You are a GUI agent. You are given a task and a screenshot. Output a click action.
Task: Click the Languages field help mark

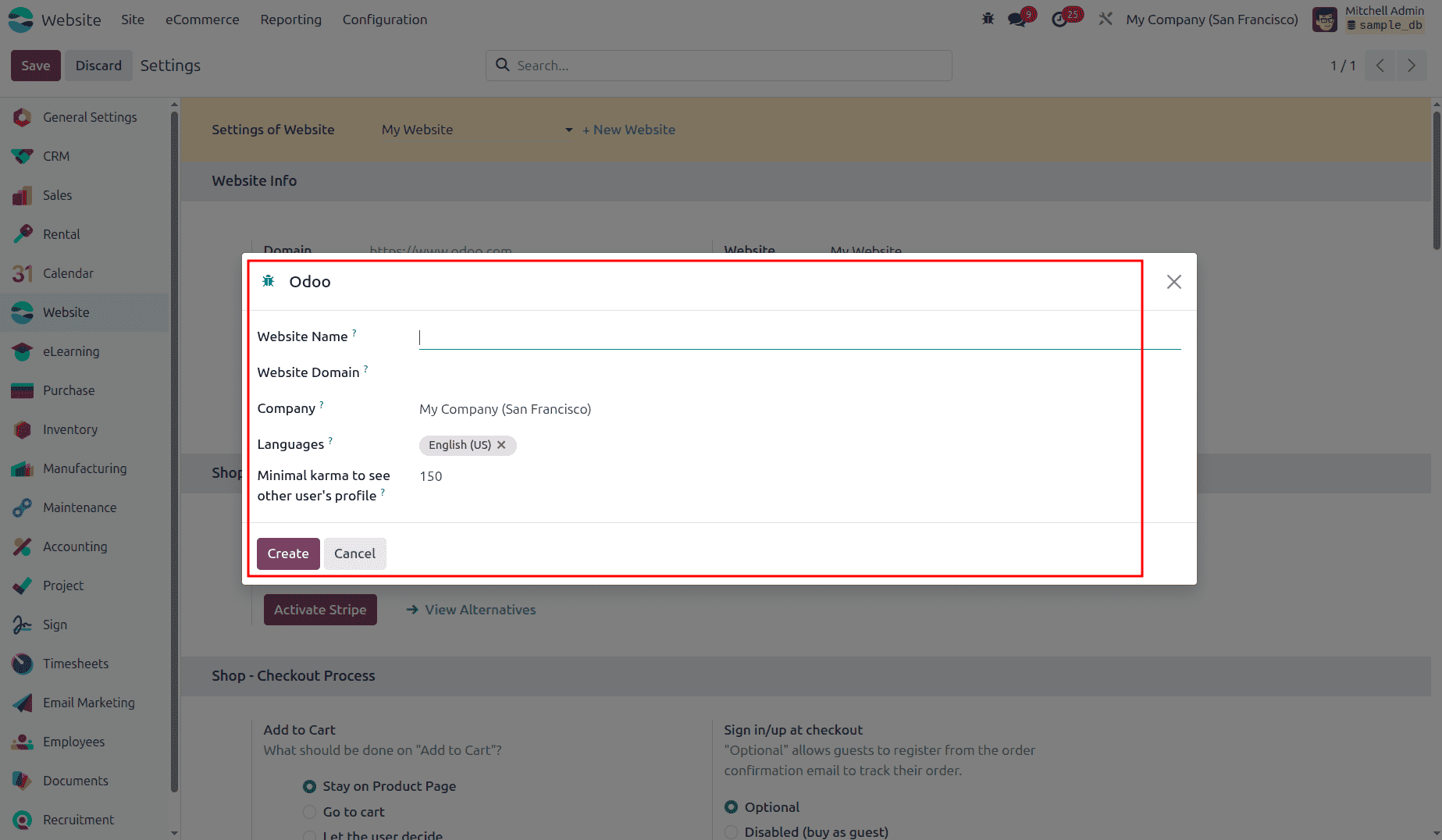pyautogui.click(x=330, y=440)
